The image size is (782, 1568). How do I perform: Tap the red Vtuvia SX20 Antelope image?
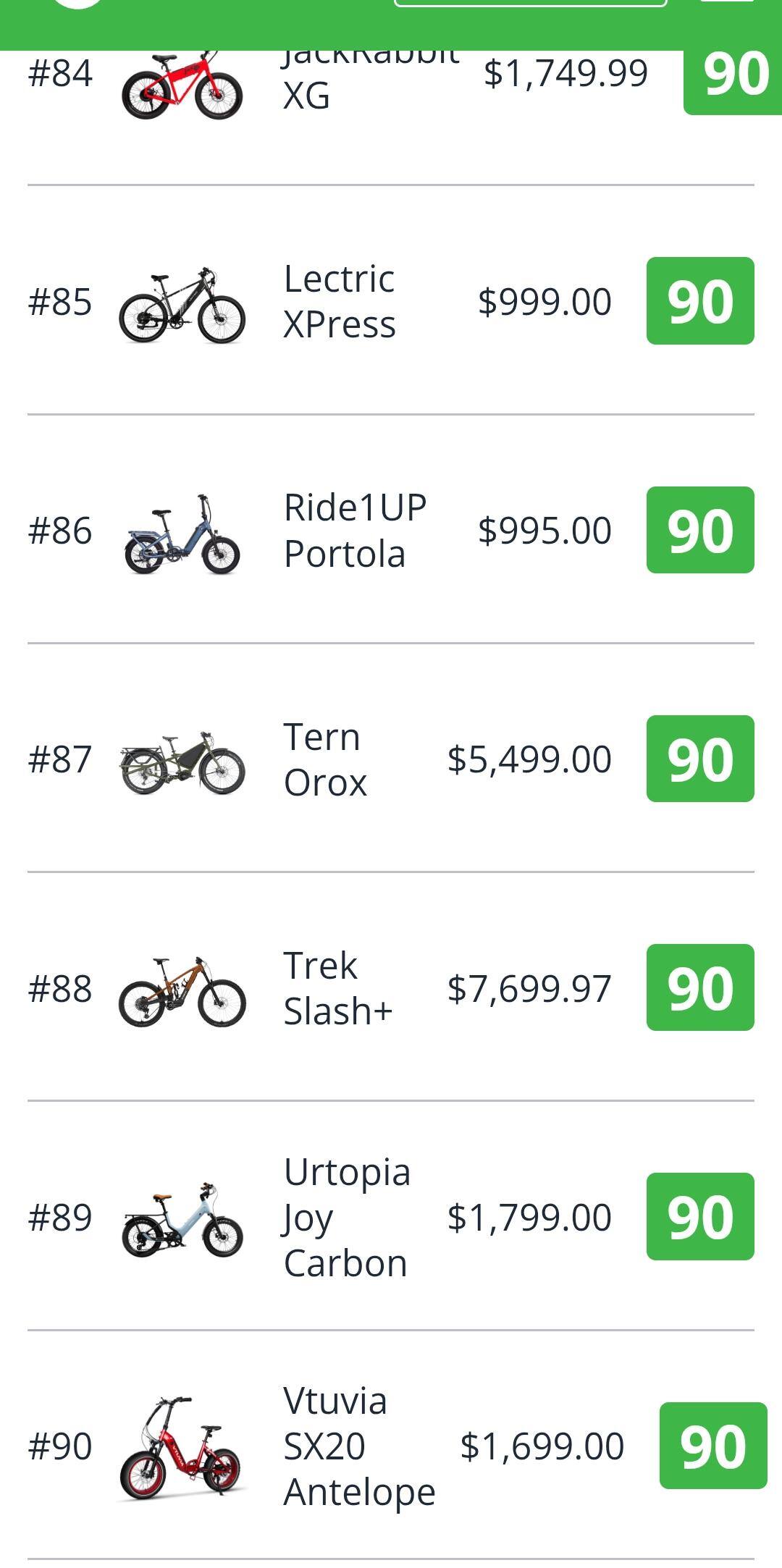[x=182, y=1449]
